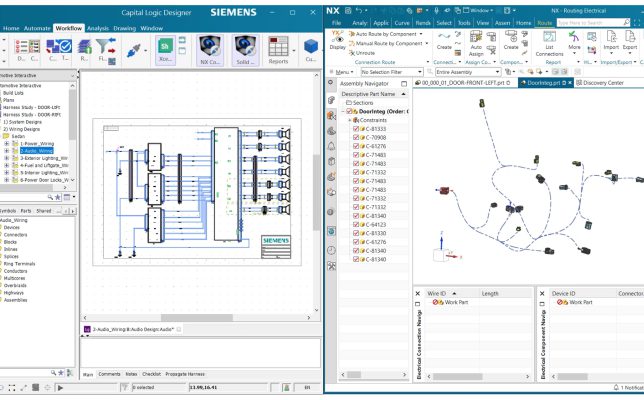Switch to Workflow tab in Capital
The height and width of the screenshot is (400, 644).
tap(69, 28)
